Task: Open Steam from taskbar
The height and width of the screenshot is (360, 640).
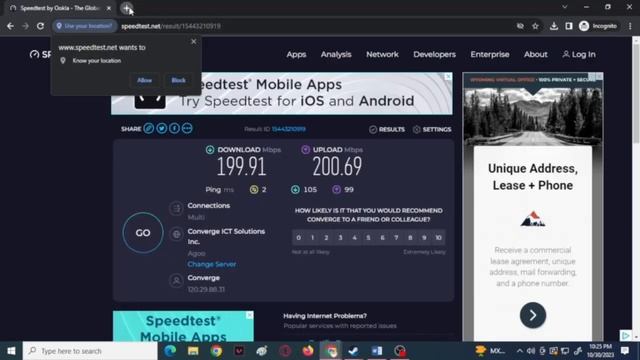Action: coord(353,351)
